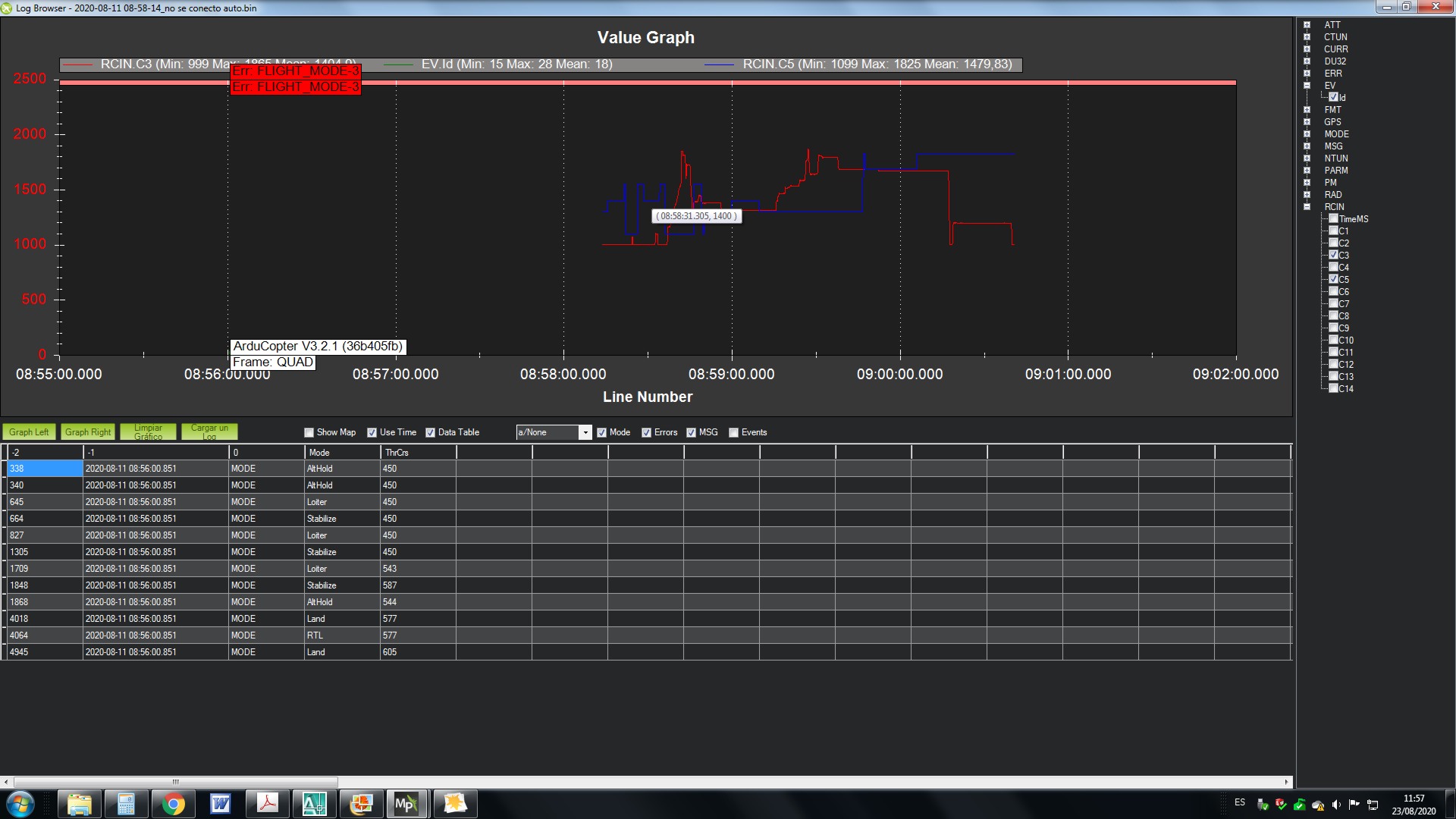Collapse the RCIN tree node
The image size is (1456, 819).
[x=1307, y=207]
